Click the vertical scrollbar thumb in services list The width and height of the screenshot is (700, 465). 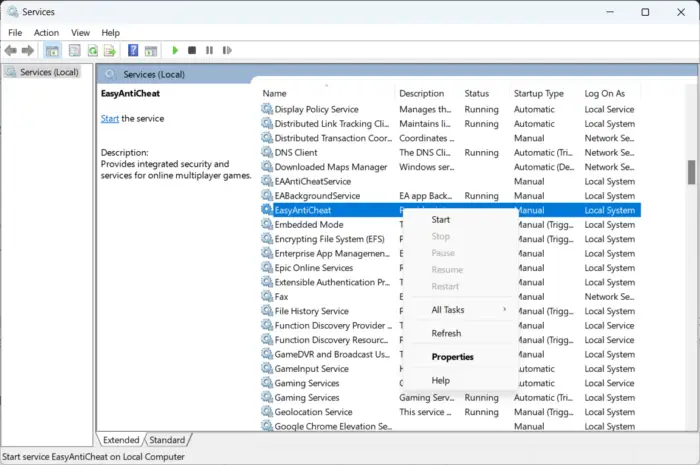tap(691, 172)
